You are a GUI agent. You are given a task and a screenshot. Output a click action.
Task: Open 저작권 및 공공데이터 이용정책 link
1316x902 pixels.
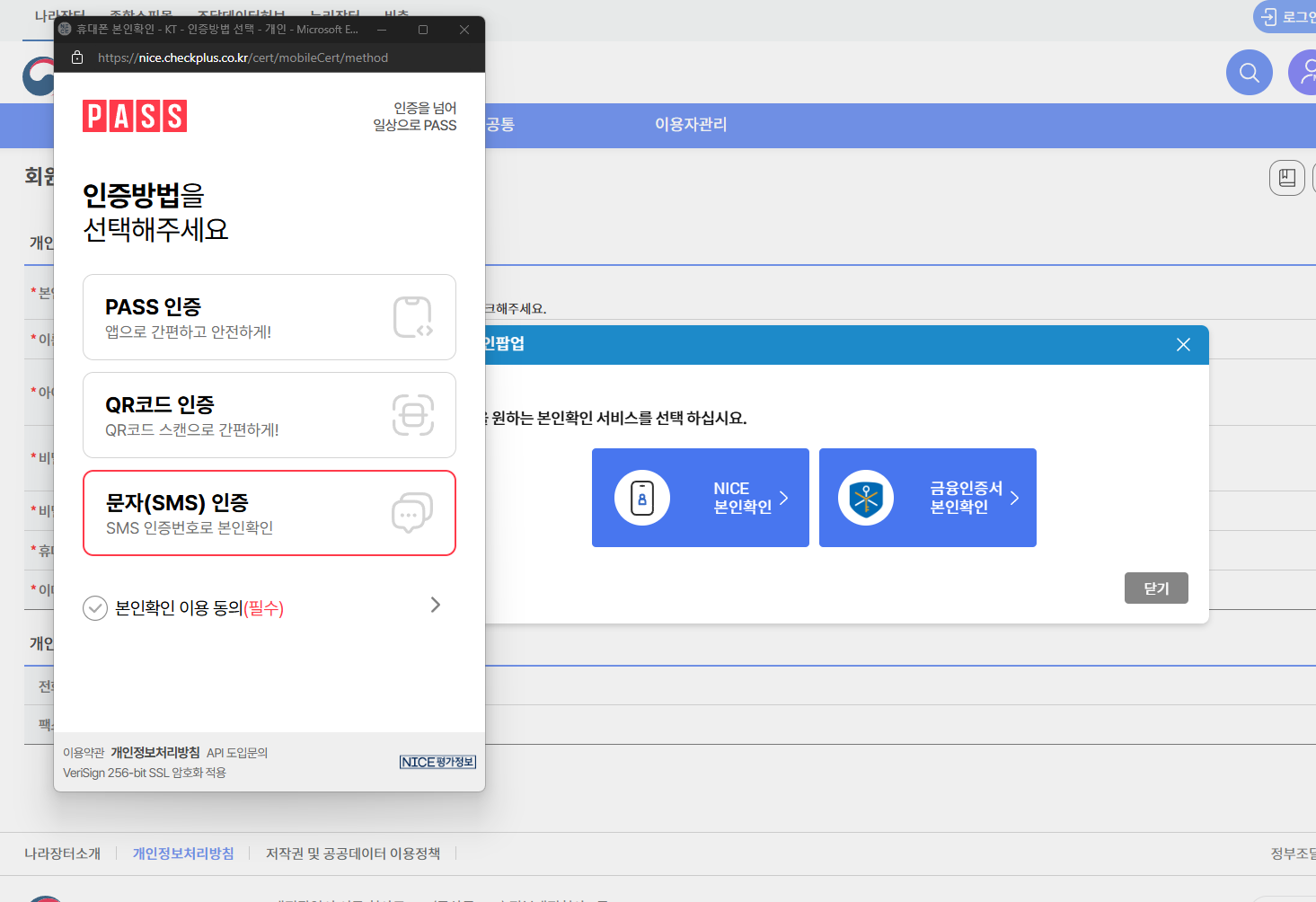pos(353,853)
